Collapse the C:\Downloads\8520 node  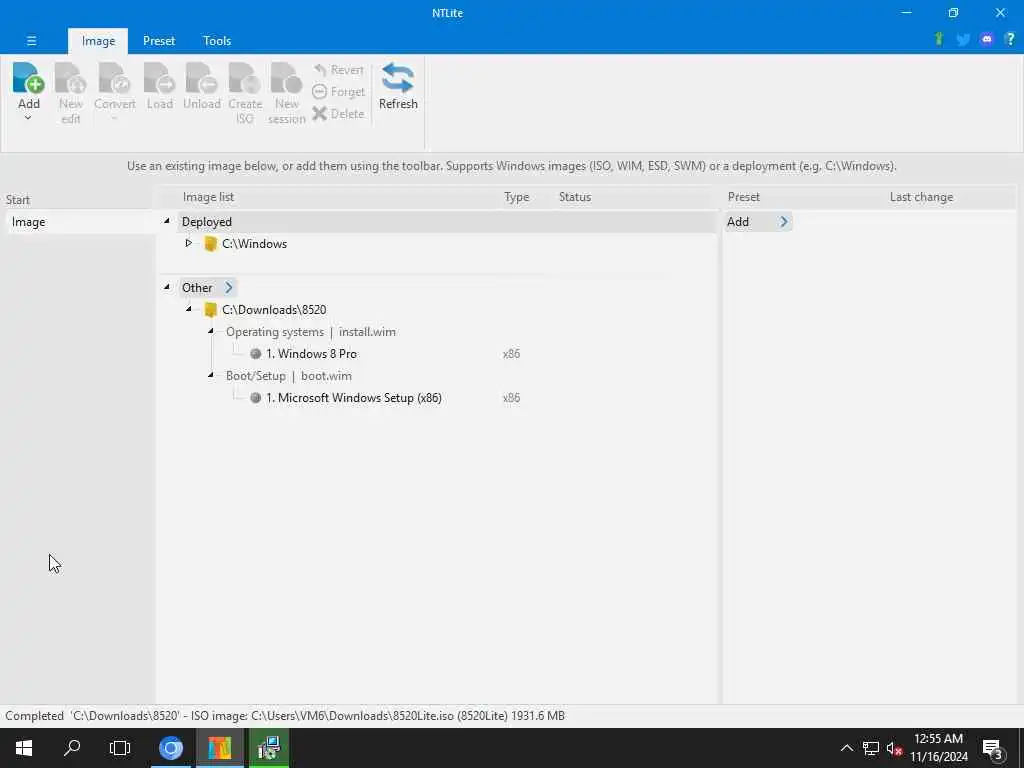[189, 309]
